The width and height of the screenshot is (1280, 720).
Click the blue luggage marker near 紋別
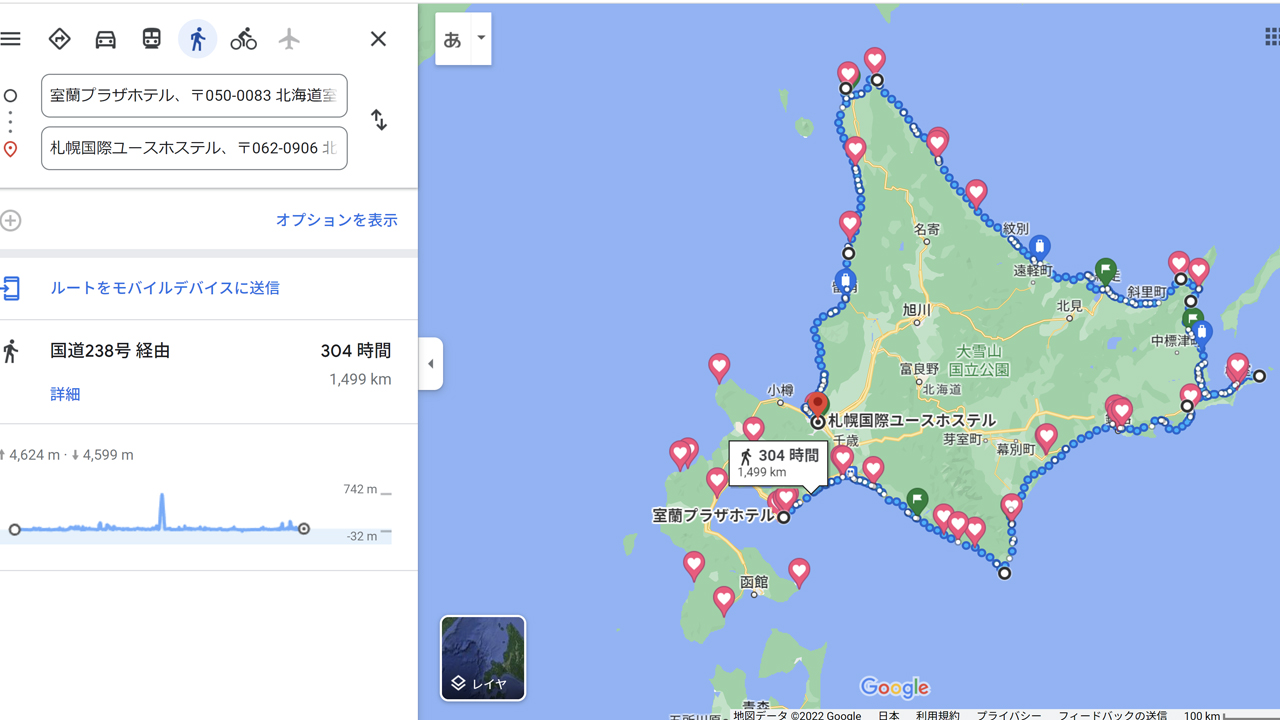pos(1039,247)
